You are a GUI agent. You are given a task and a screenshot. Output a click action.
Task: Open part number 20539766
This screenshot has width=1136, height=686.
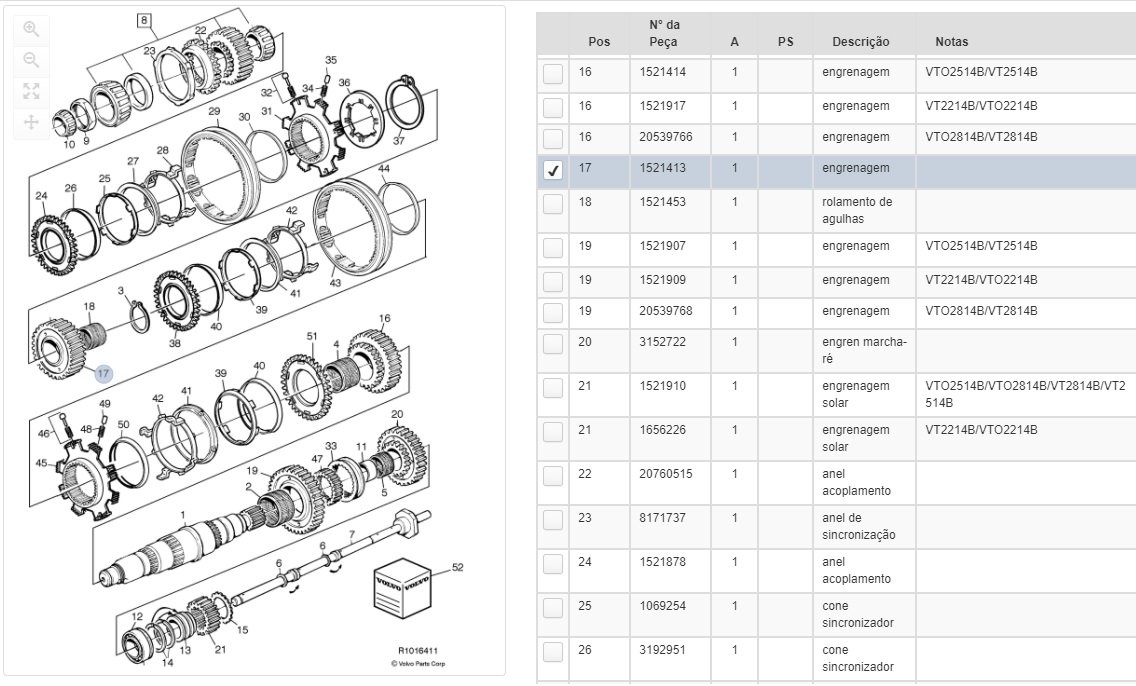point(666,137)
